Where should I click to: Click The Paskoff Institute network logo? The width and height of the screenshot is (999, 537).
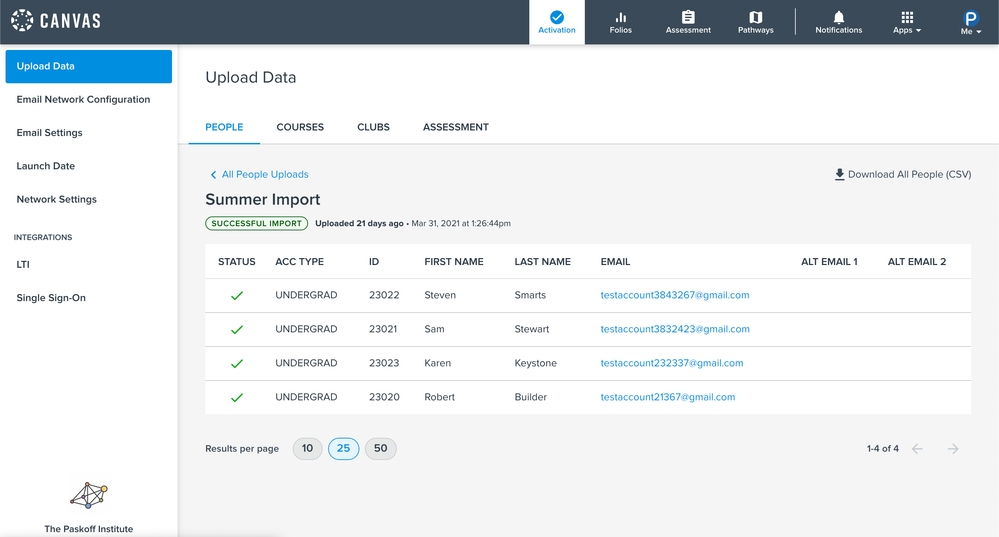point(88,496)
